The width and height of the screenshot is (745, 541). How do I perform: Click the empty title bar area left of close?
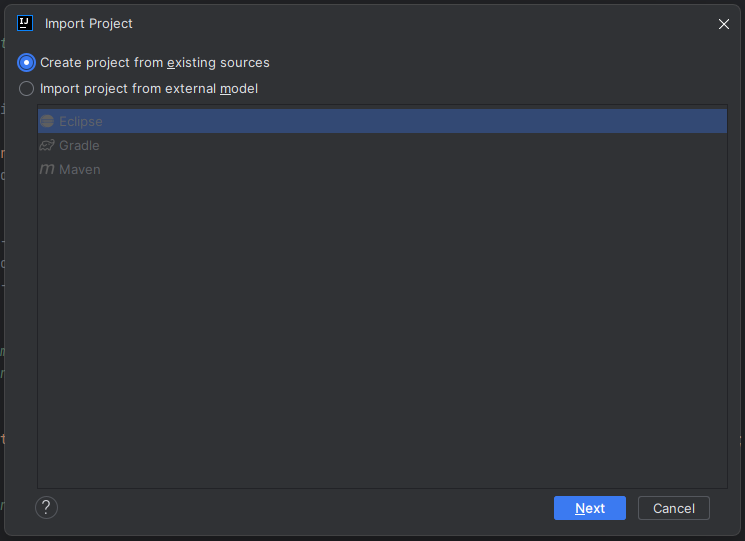point(450,23)
